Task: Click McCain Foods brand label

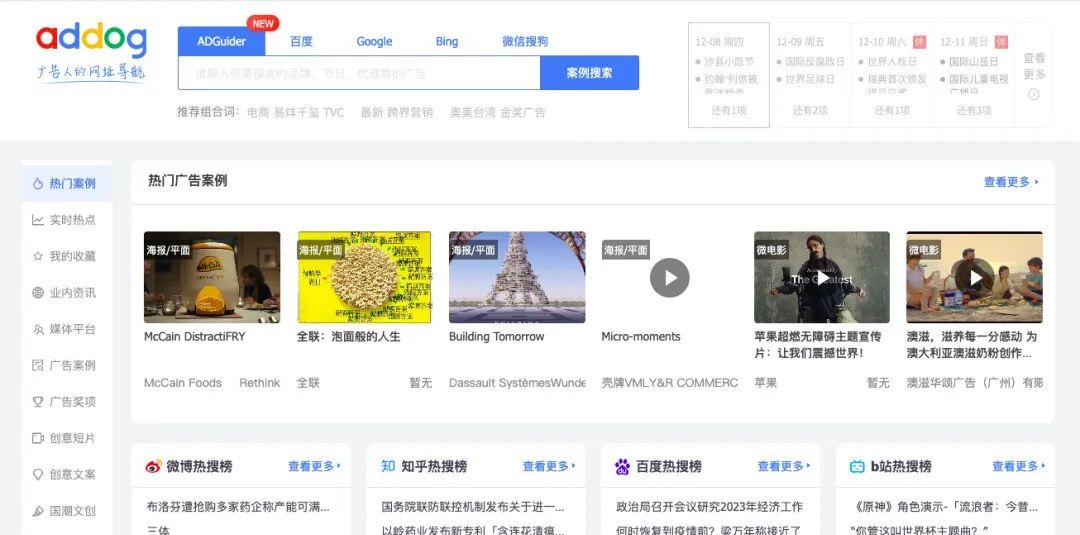Action: (x=183, y=383)
